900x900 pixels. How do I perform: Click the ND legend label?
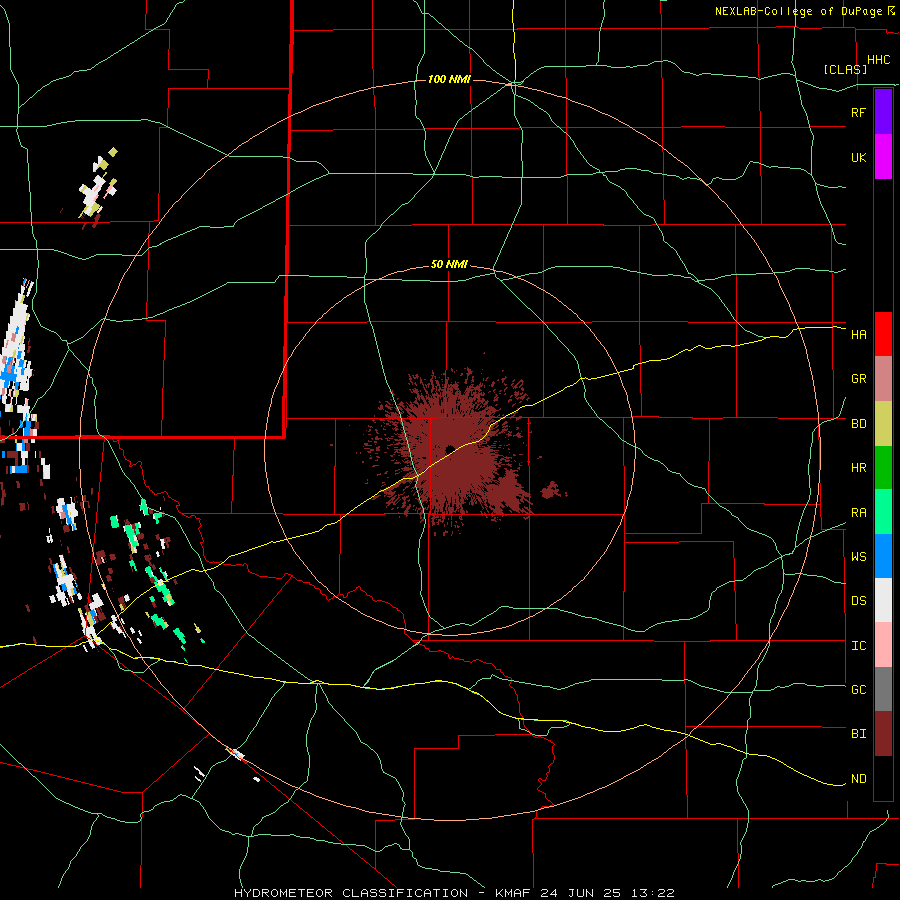[x=858, y=779]
